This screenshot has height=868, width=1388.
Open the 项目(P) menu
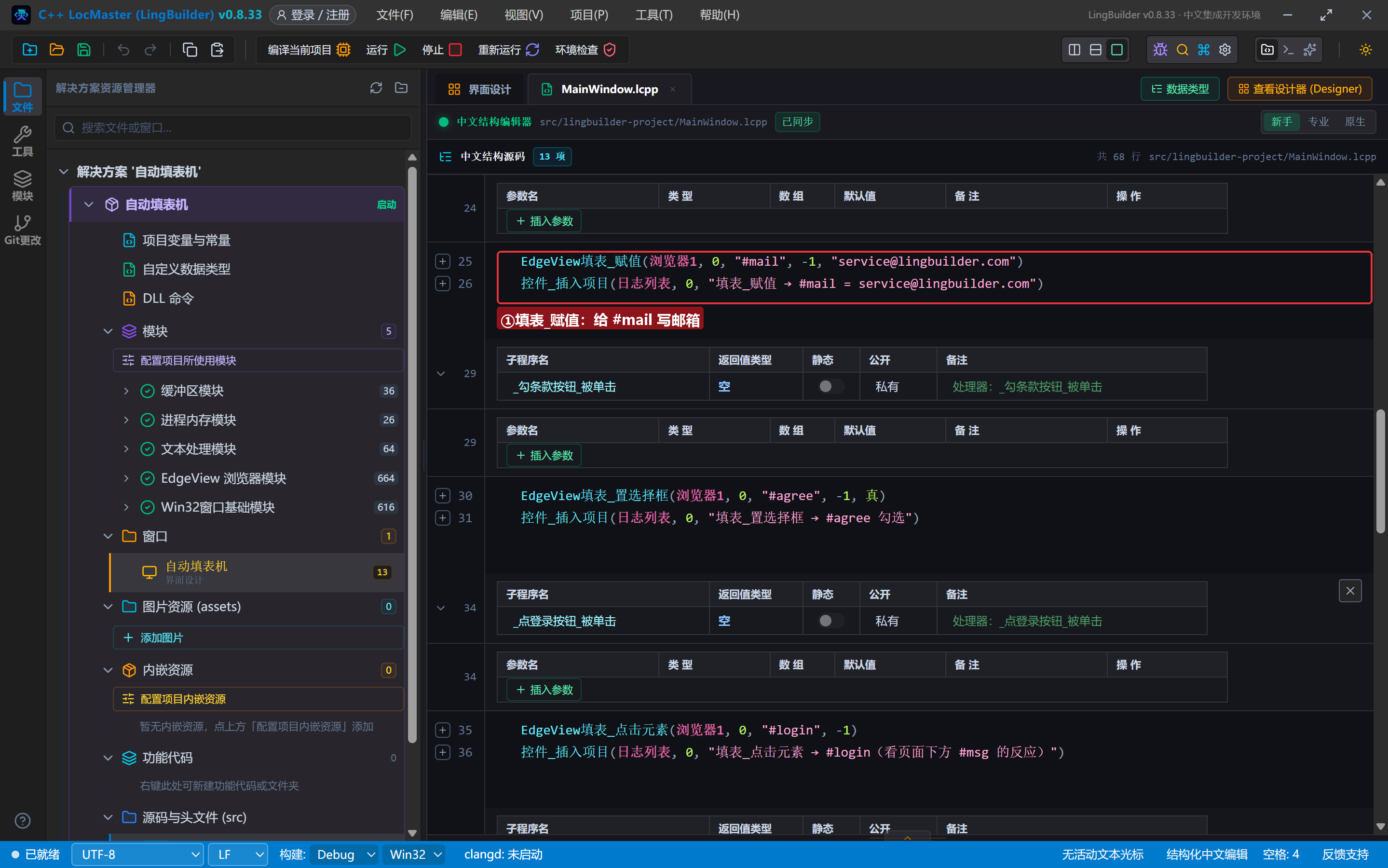(x=589, y=15)
